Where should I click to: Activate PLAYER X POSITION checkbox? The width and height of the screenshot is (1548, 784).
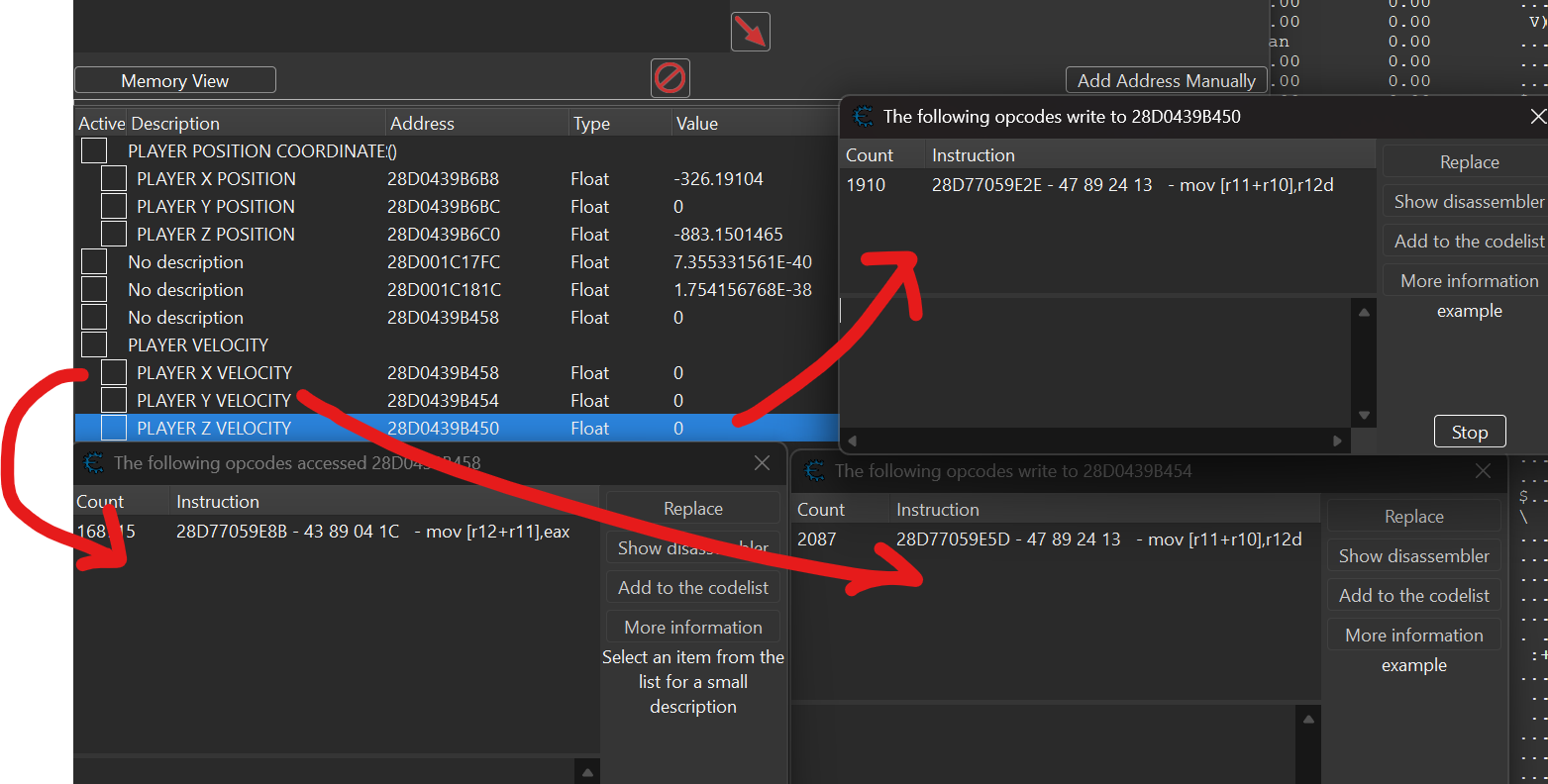(114, 178)
